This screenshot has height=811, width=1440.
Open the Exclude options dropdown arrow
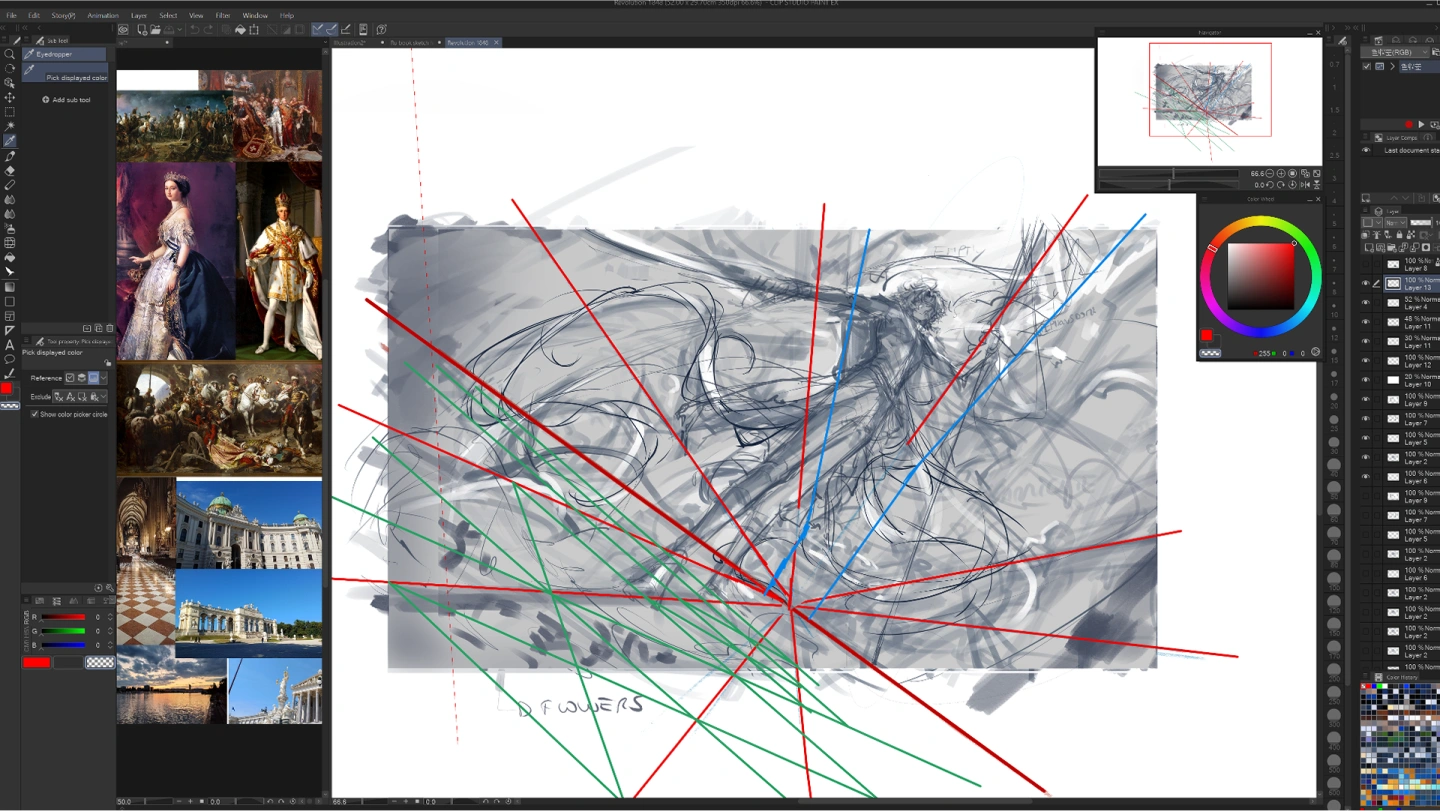pyautogui.click(x=103, y=397)
